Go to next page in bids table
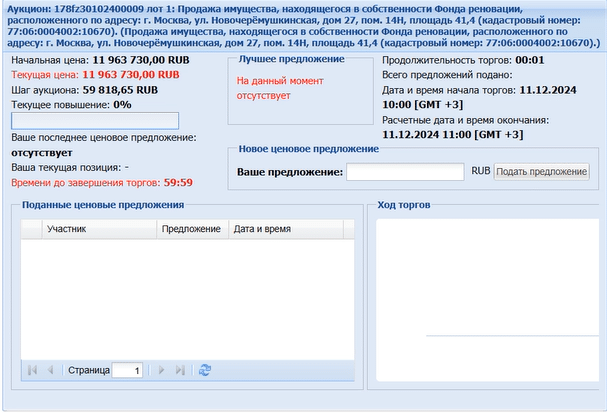This screenshot has height=413, width=607. click(x=161, y=370)
